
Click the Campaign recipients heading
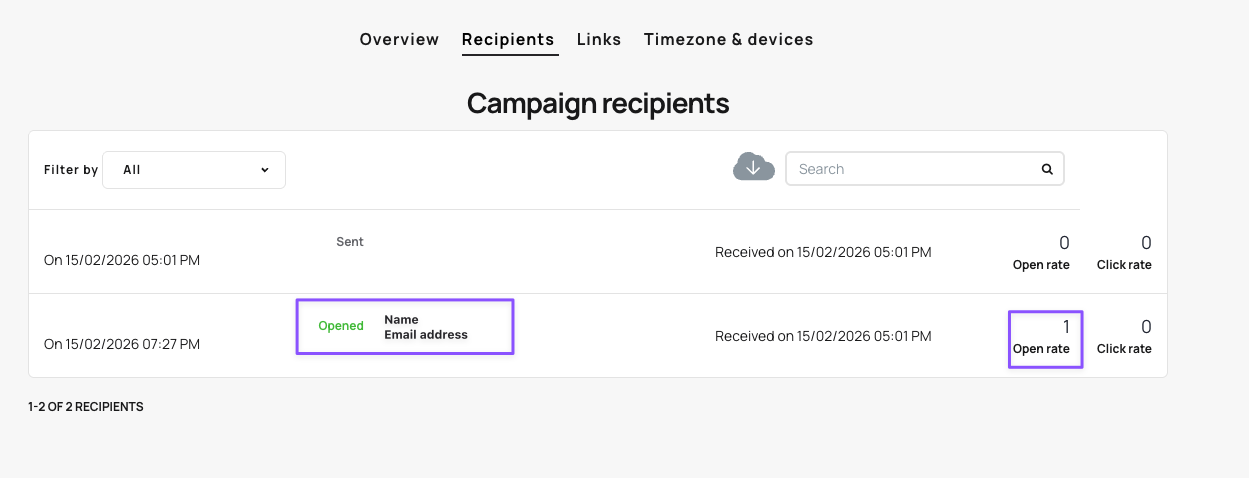[598, 103]
